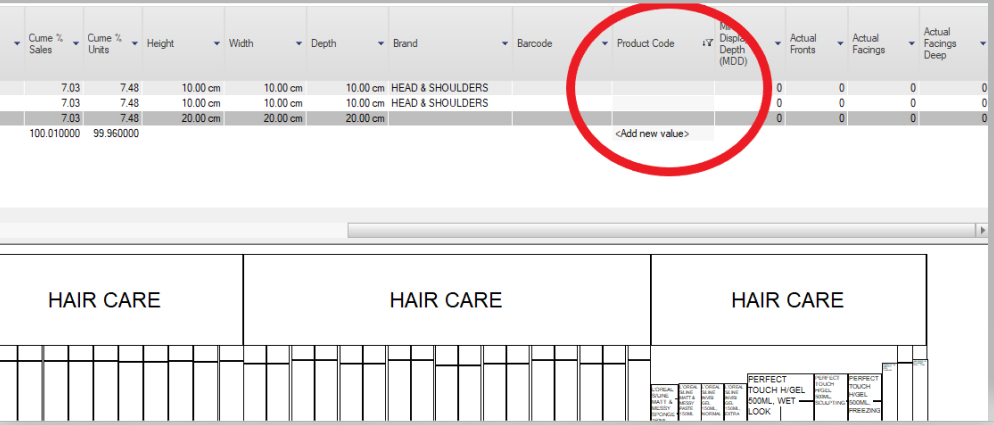Viewport: 994px width, 425px height.
Task: Click the first row Product Code cell
Action: [x=663, y=88]
